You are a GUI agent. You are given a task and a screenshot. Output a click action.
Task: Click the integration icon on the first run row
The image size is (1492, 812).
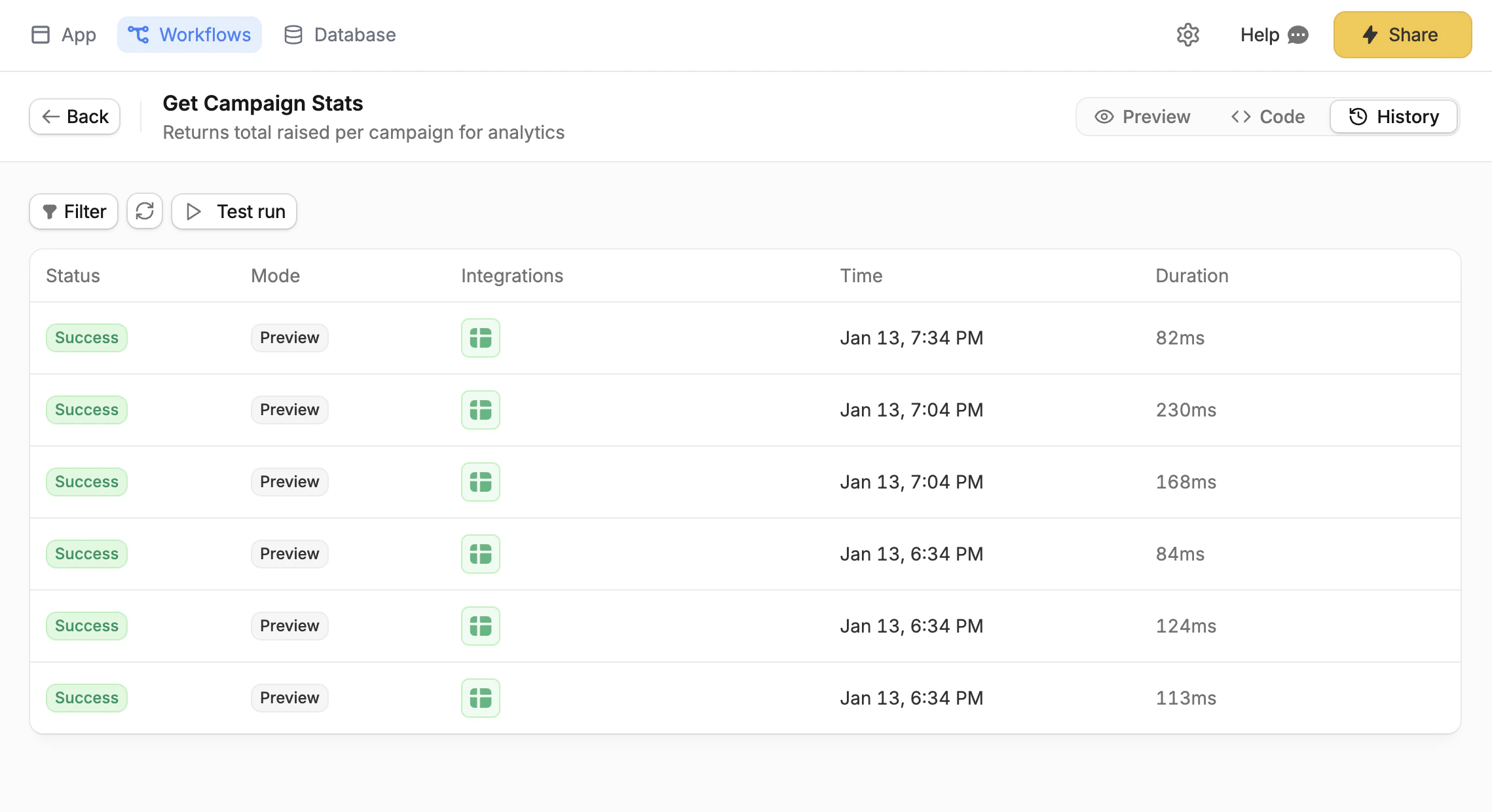480,337
